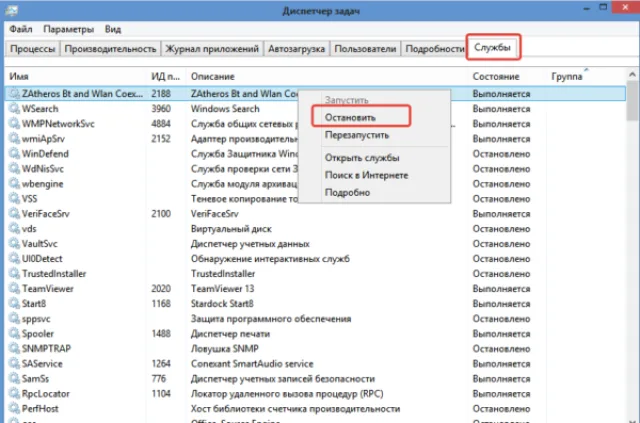Viewport: 640px width, 423px height.
Task: Click the gear icon beside TrustedInstaller
Action: coord(14,274)
